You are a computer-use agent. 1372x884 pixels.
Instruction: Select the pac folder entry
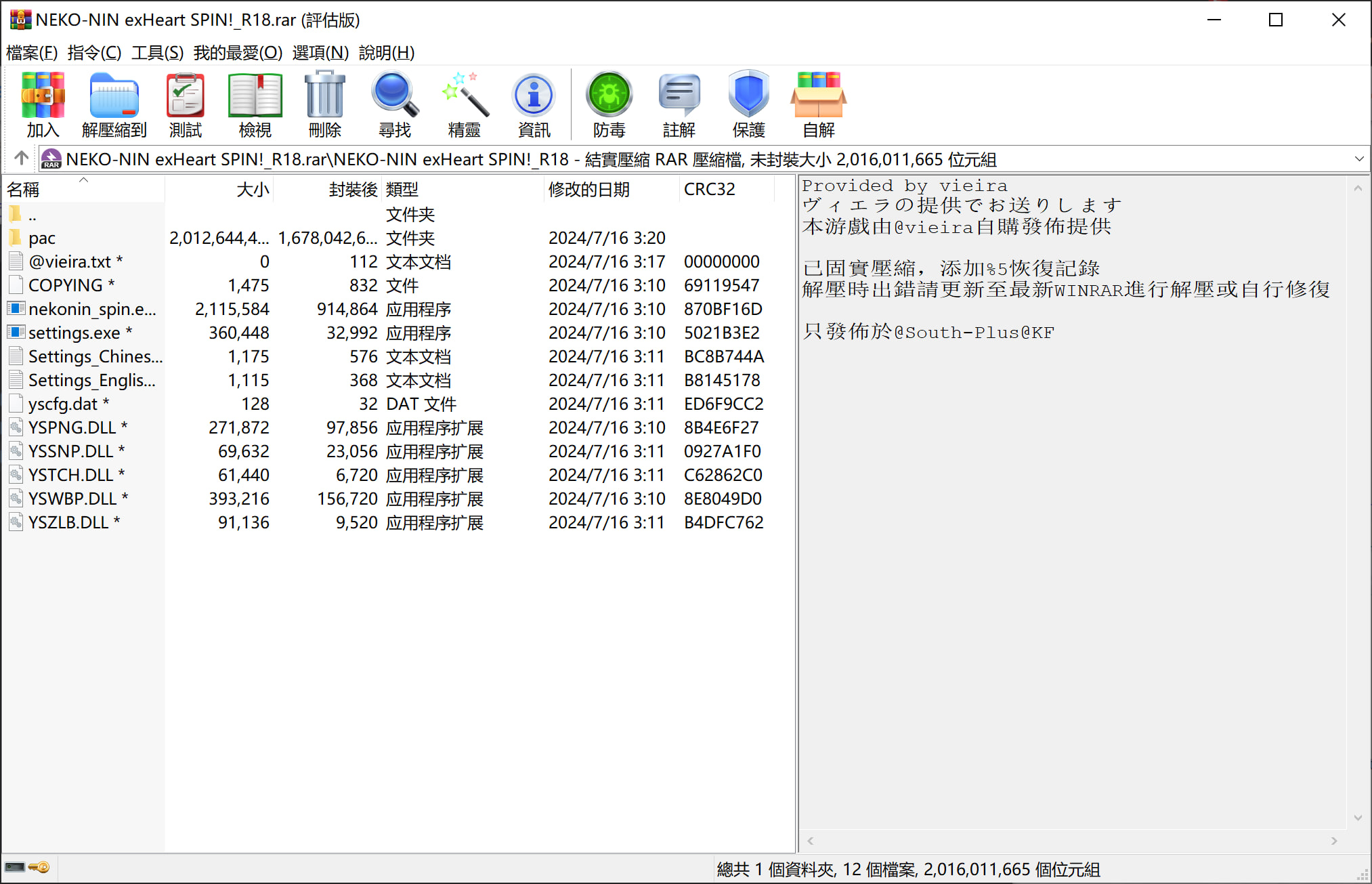(42, 238)
